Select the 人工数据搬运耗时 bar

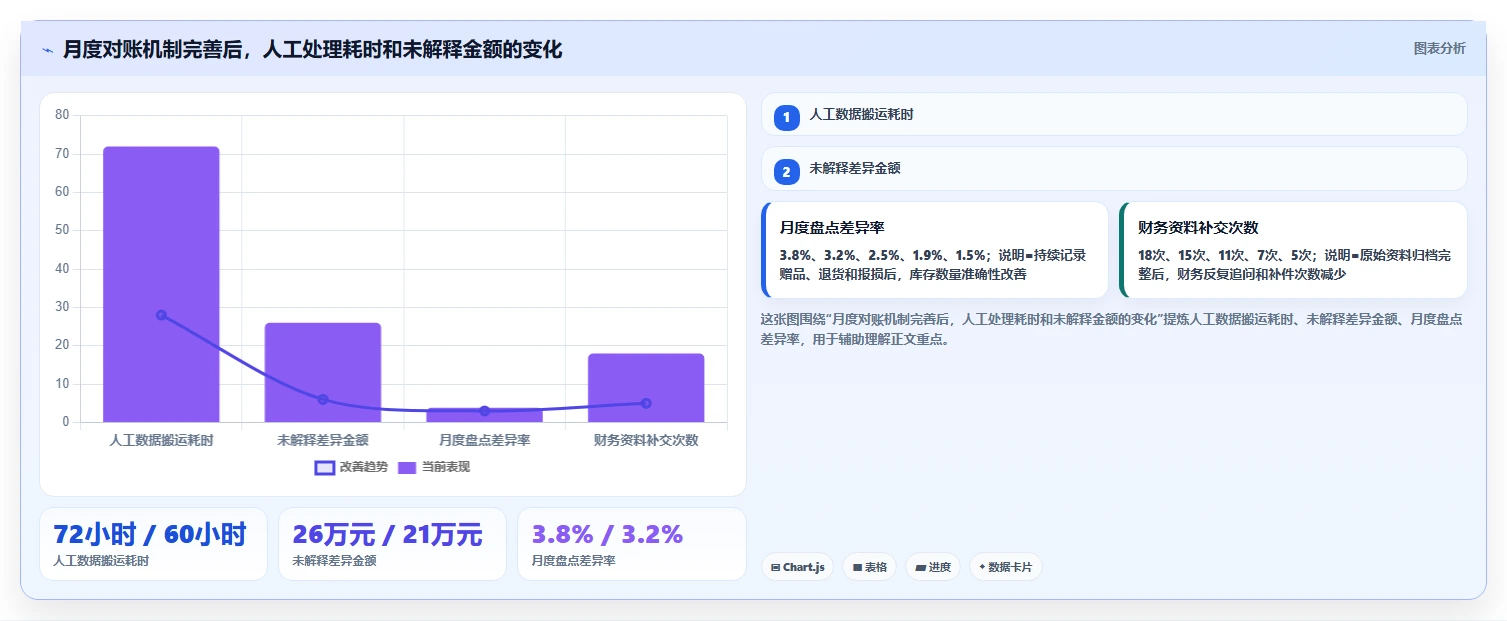(x=161, y=284)
